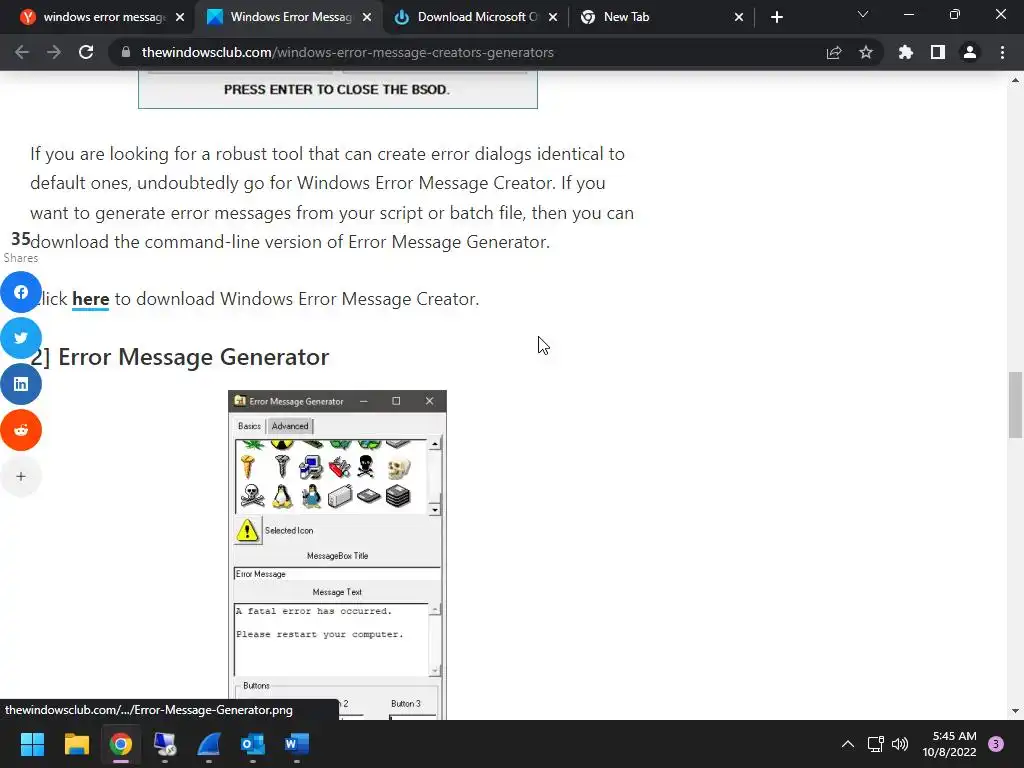Reload the current page
The height and width of the screenshot is (768, 1024).
86,52
